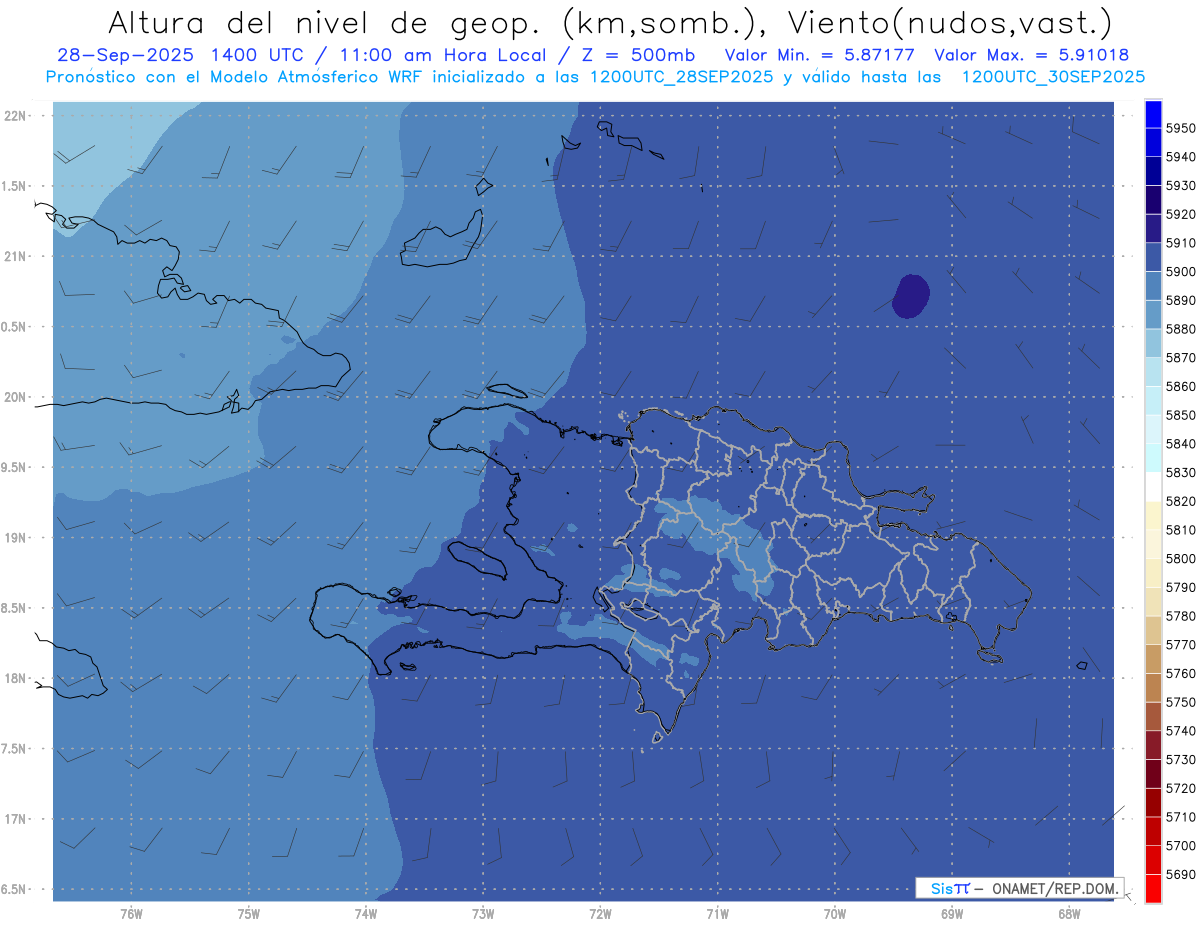Click the 5700 colorbar label
The image size is (1200, 927).
point(1180,845)
